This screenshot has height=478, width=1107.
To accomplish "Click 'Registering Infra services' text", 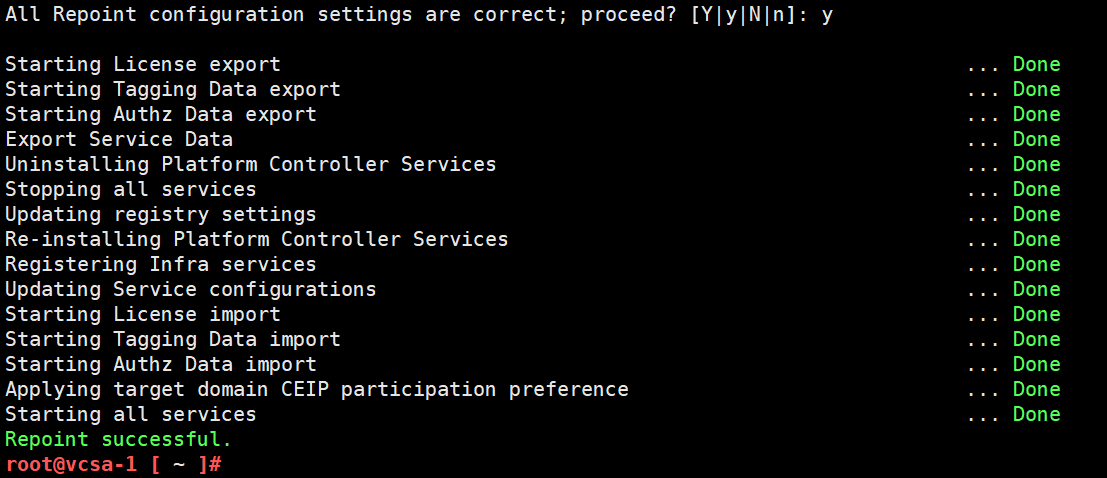I will pos(161,264).
